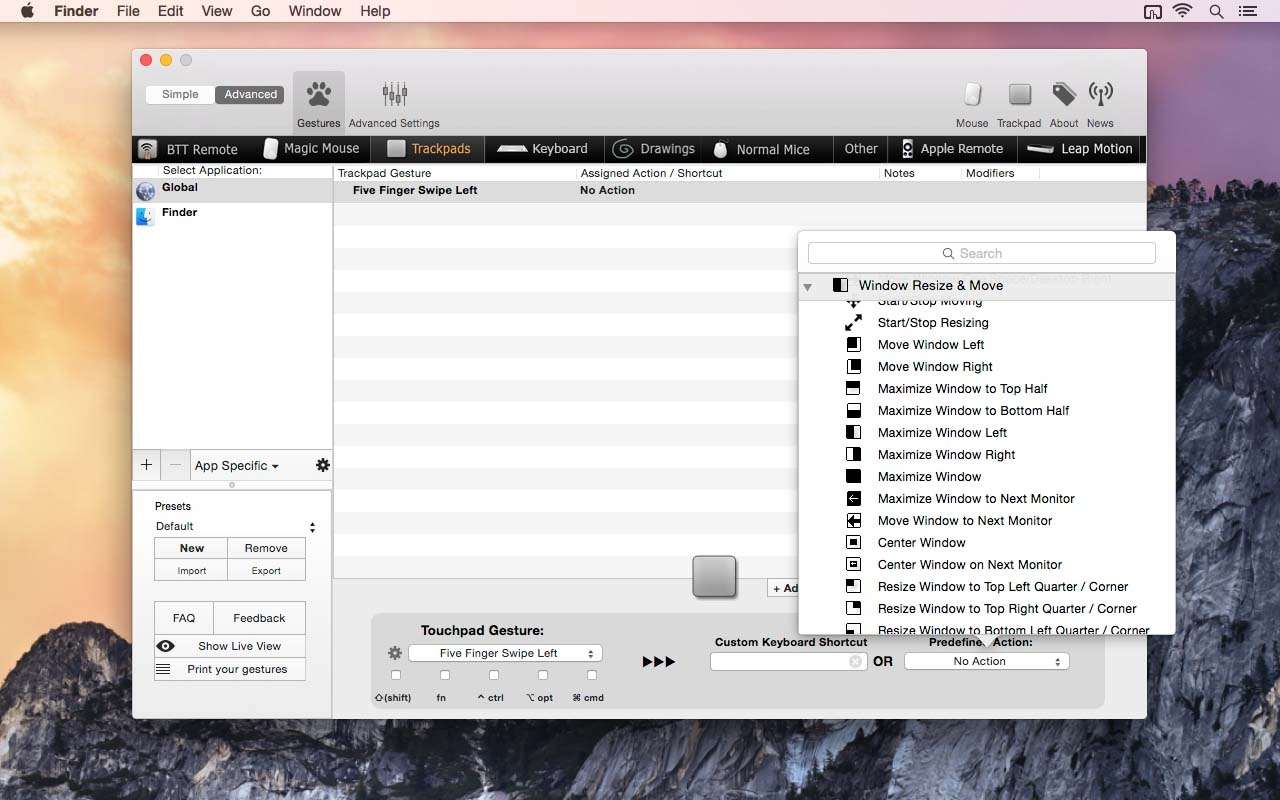
Task: Open Advanced Settings sliders icon
Action: [395, 95]
